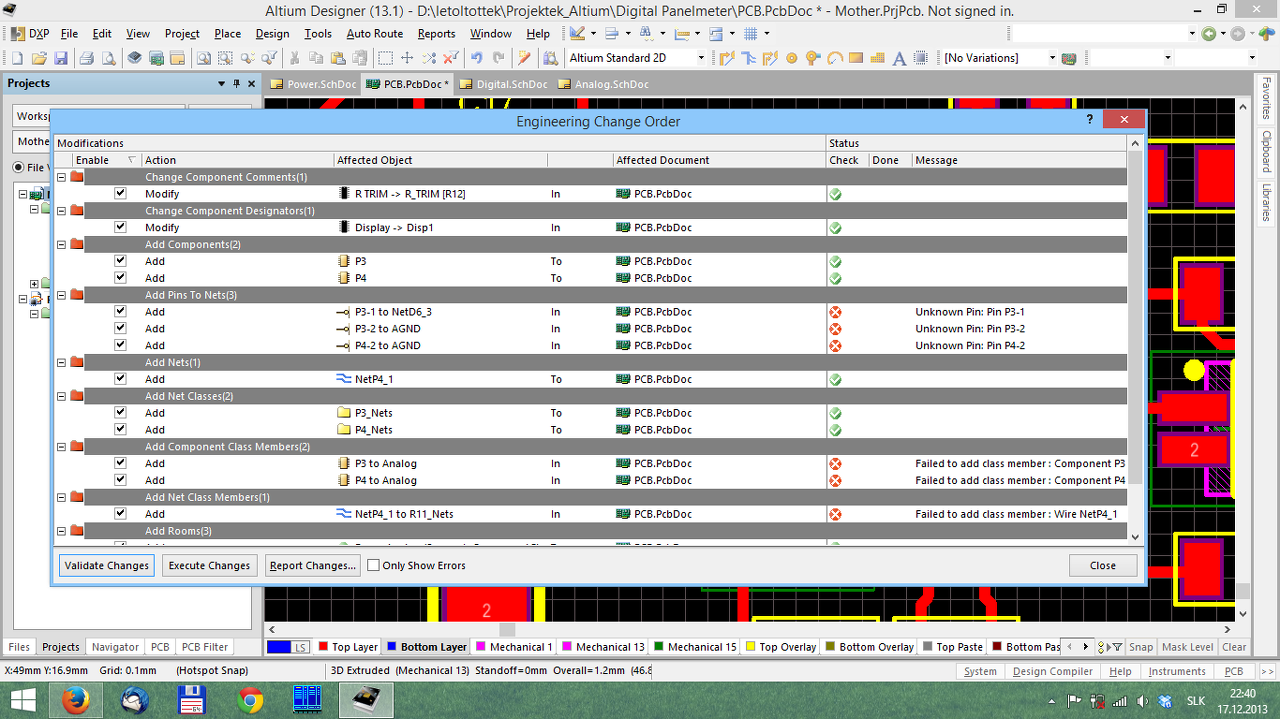Open Windows Start menu

pos(22,700)
